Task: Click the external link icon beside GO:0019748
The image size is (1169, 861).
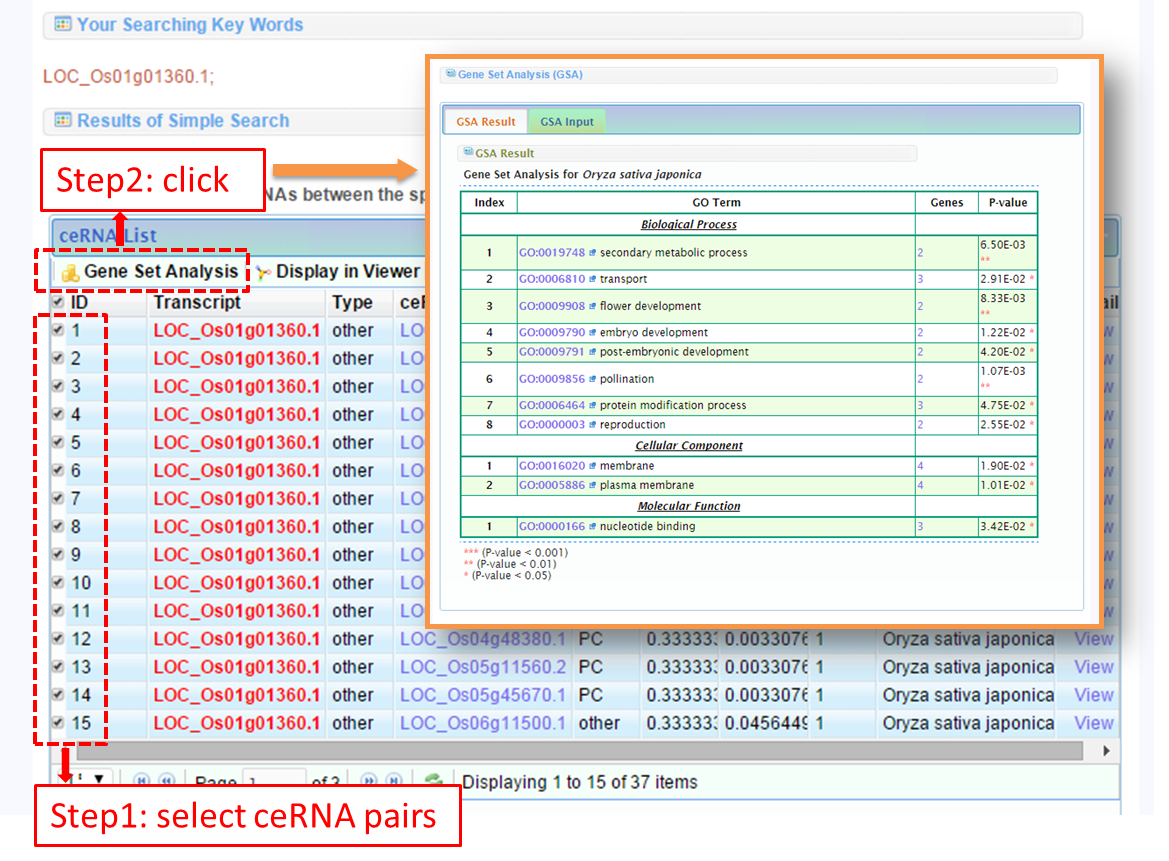Action: pos(592,253)
